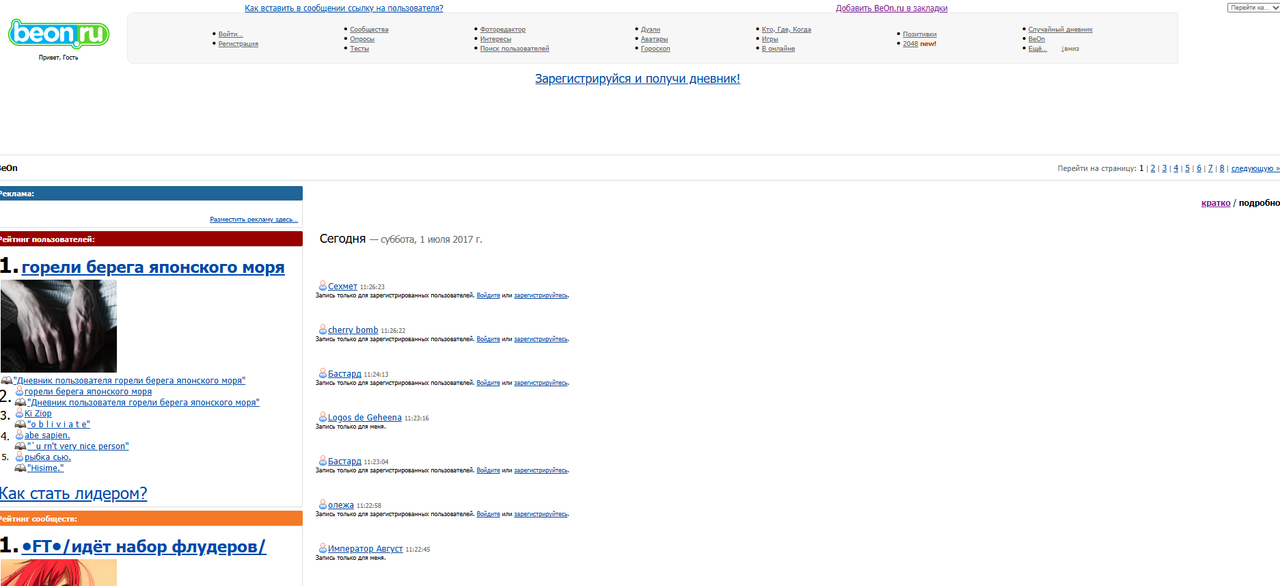This screenshot has width=1280, height=586.
Task: Switch to "кратко" view mode
Action: coord(1215,203)
